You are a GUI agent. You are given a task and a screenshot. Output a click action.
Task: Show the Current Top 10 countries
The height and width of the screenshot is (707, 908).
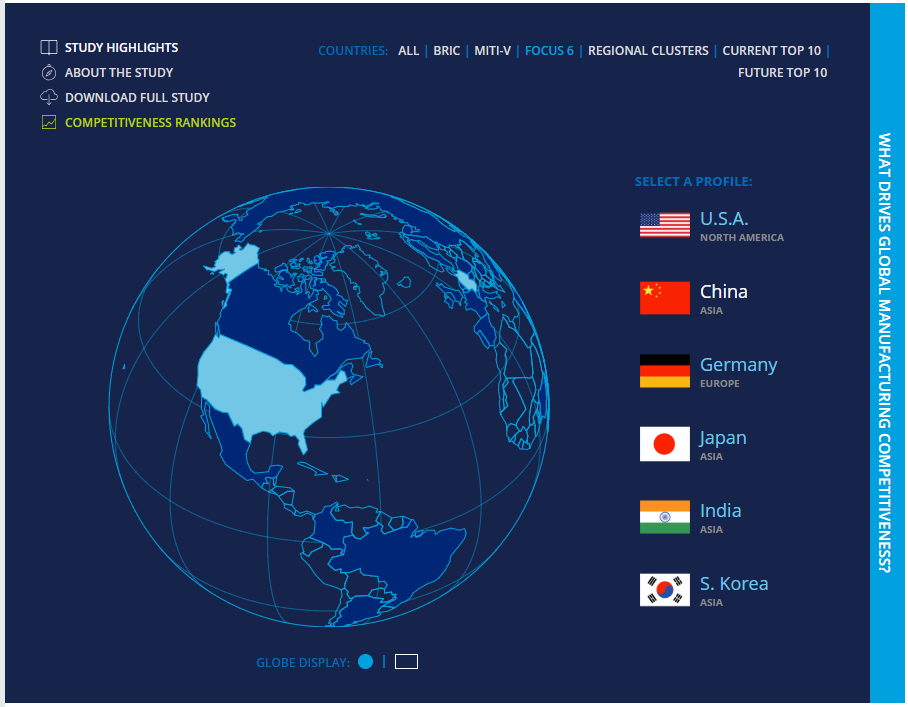(771, 50)
